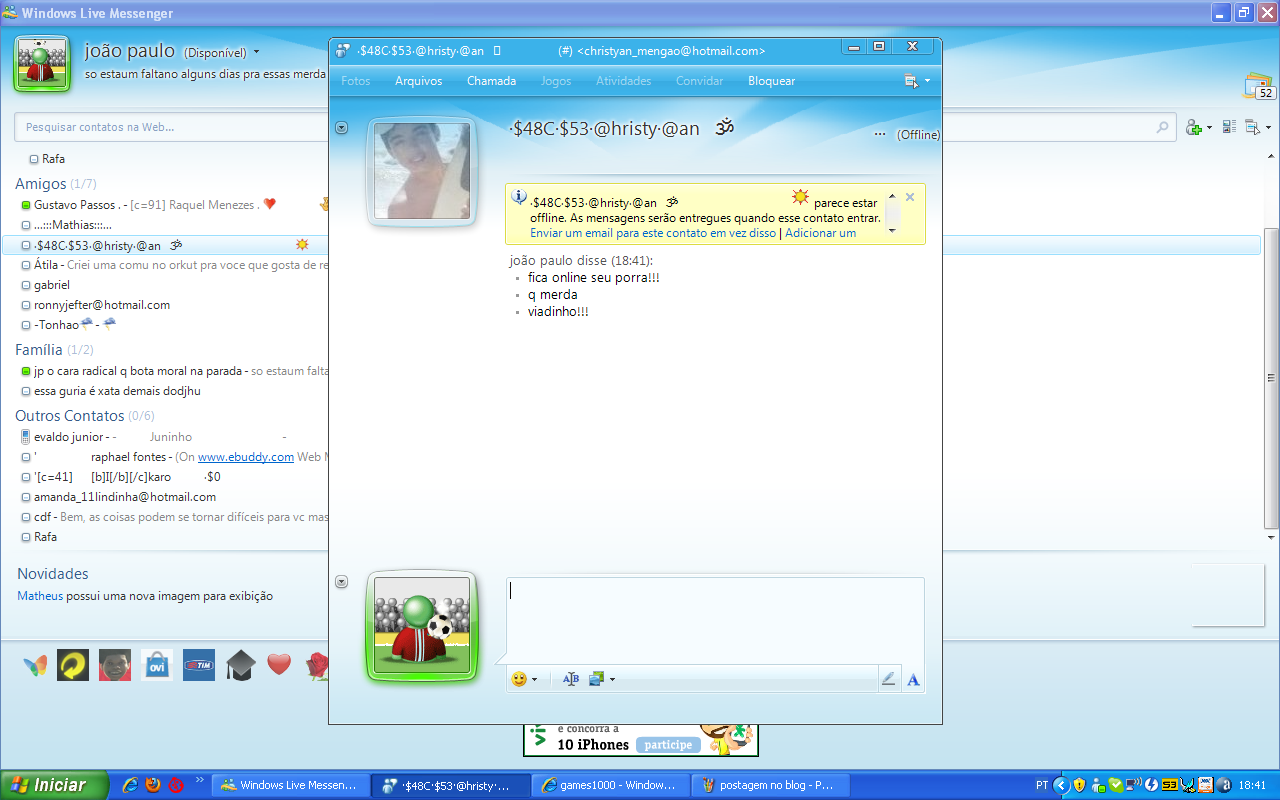This screenshot has height=800, width=1280.
Task: Launch Firefox from quick launch
Action: tap(153, 785)
